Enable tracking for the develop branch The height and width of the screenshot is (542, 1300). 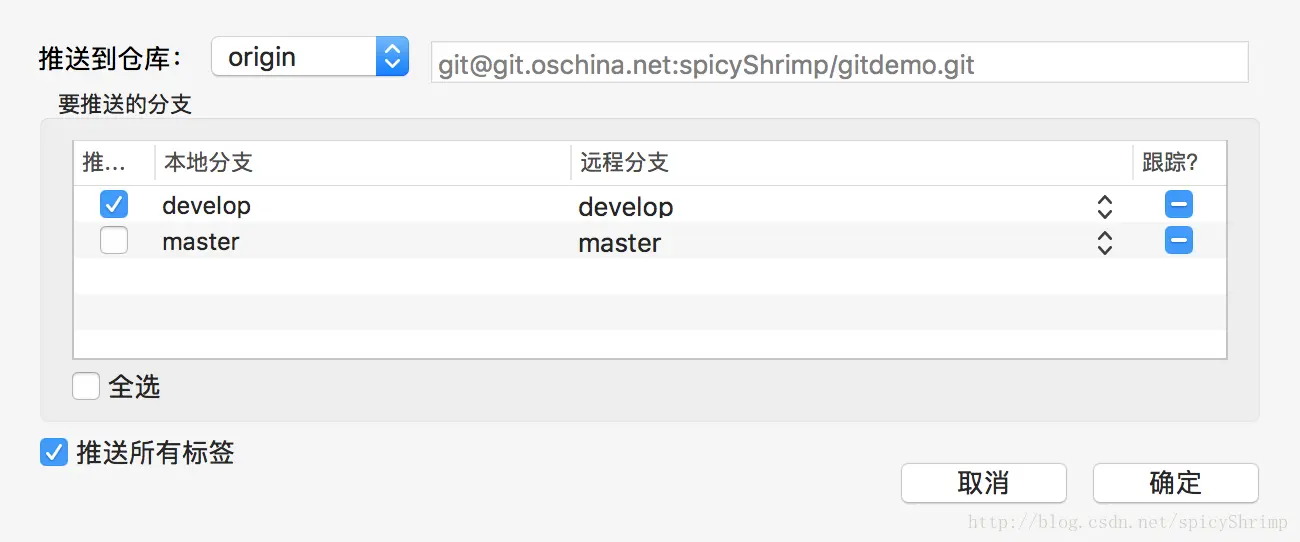[x=1178, y=205]
